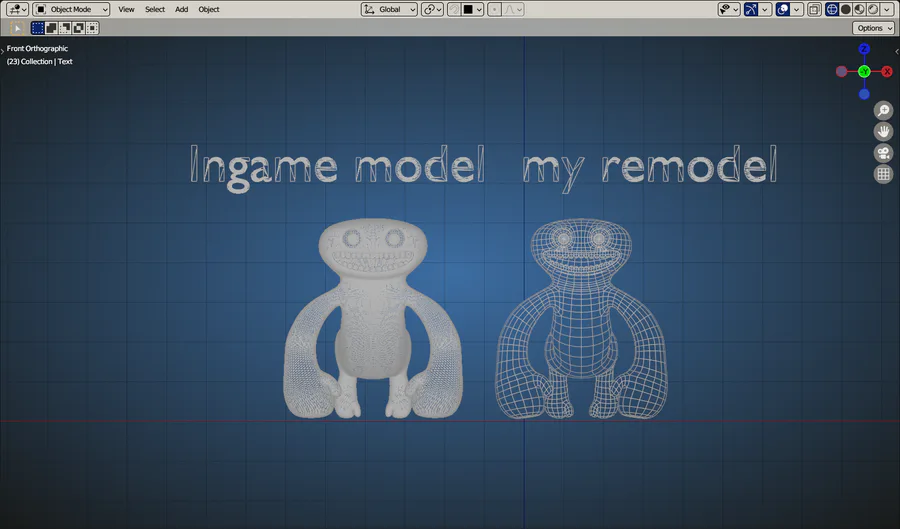Click the zoom view magnifier button

click(883, 110)
